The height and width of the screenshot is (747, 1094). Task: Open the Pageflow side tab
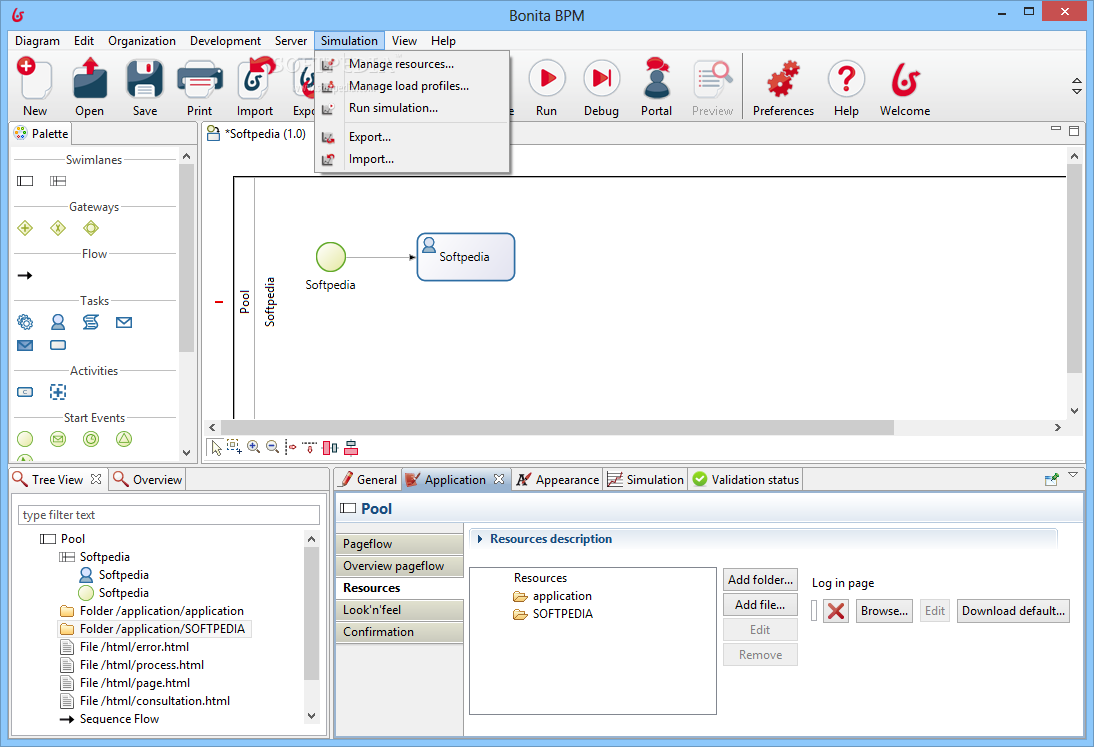(x=400, y=544)
